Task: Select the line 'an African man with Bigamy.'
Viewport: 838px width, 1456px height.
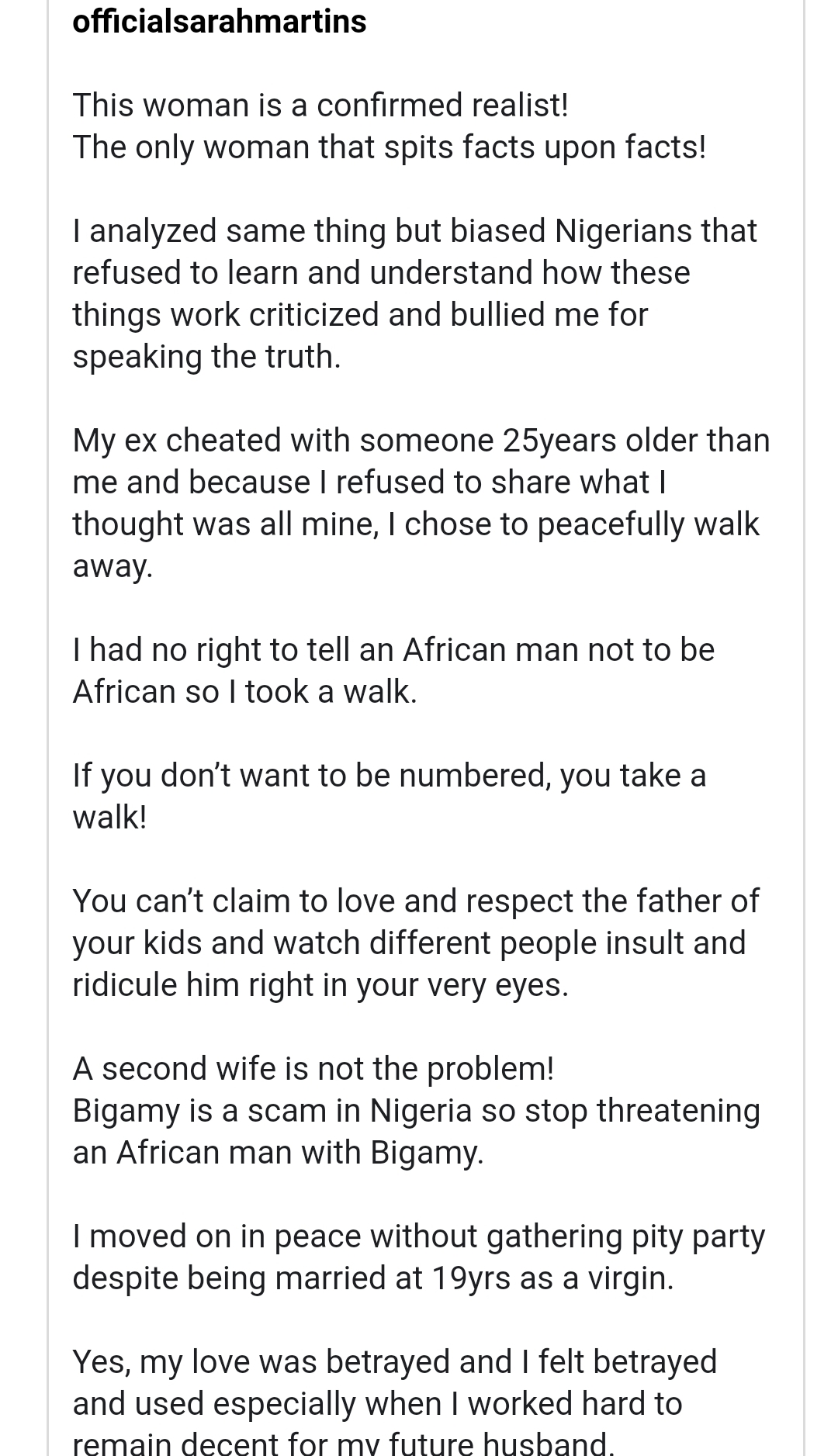Action: point(278,1152)
